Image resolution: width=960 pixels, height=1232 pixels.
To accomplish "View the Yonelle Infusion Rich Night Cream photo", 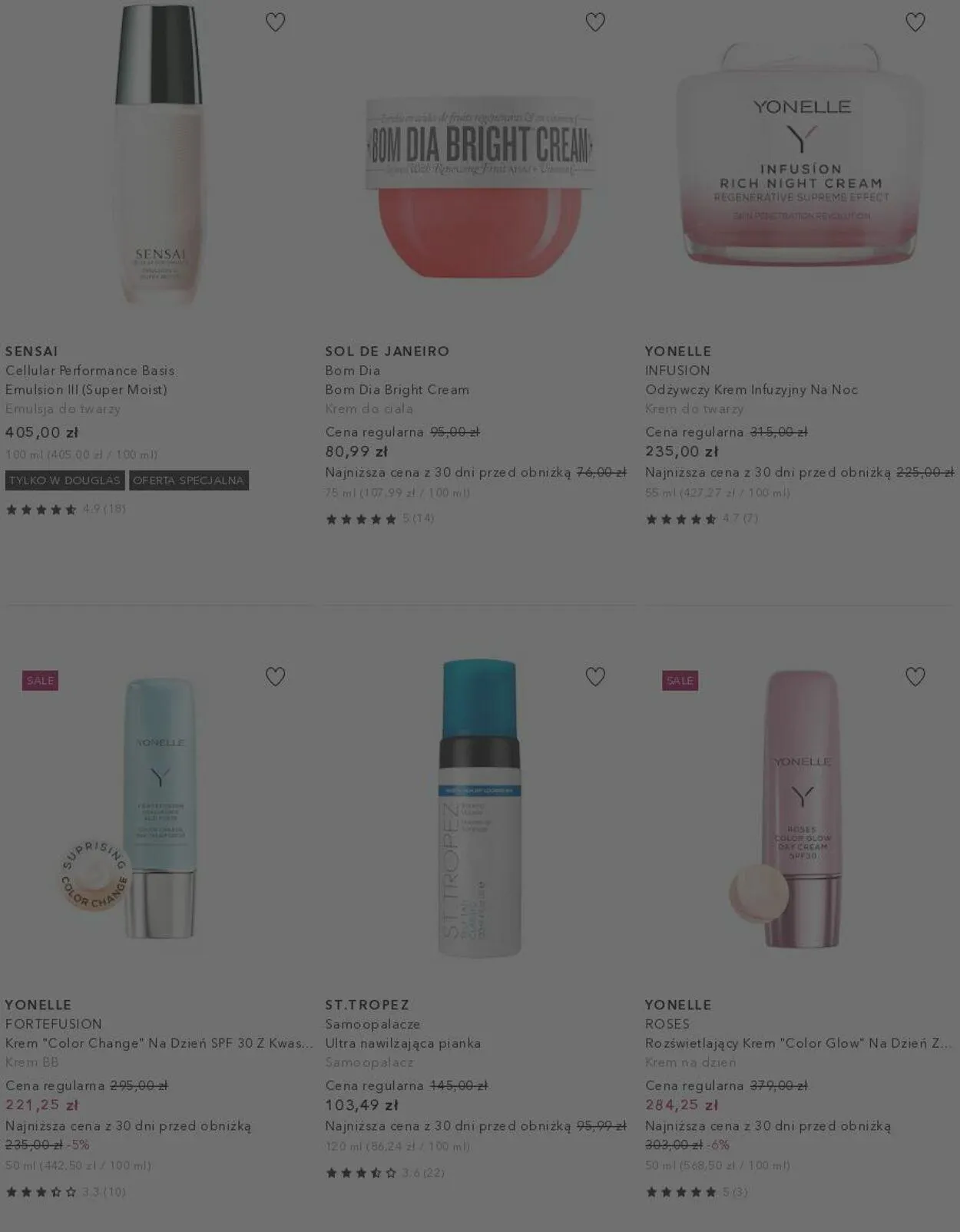I will pos(799,154).
